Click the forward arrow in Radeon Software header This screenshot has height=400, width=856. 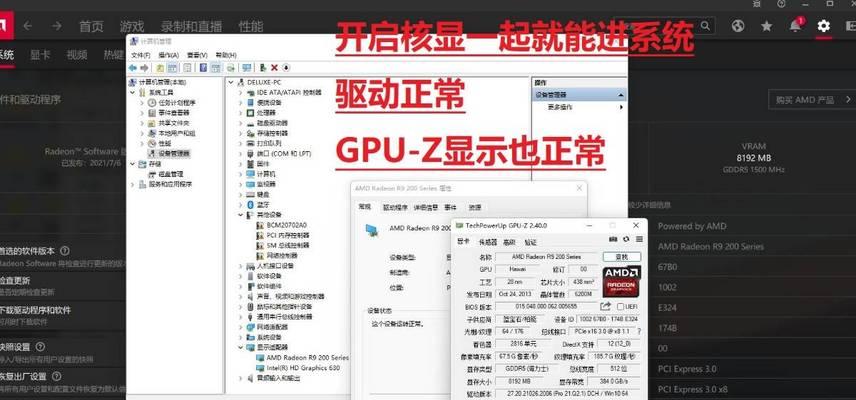57,26
